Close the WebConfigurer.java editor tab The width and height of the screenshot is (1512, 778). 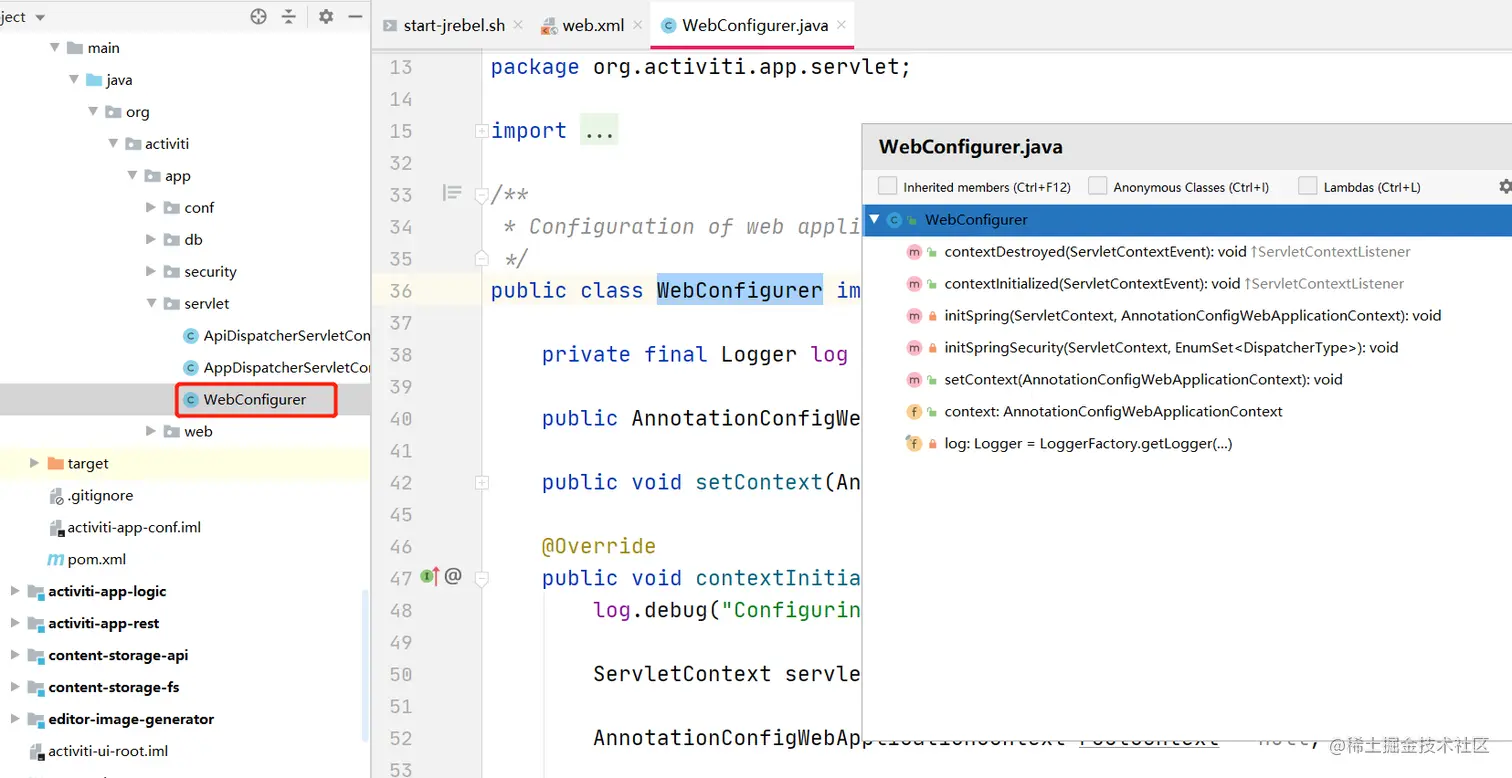(842, 25)
